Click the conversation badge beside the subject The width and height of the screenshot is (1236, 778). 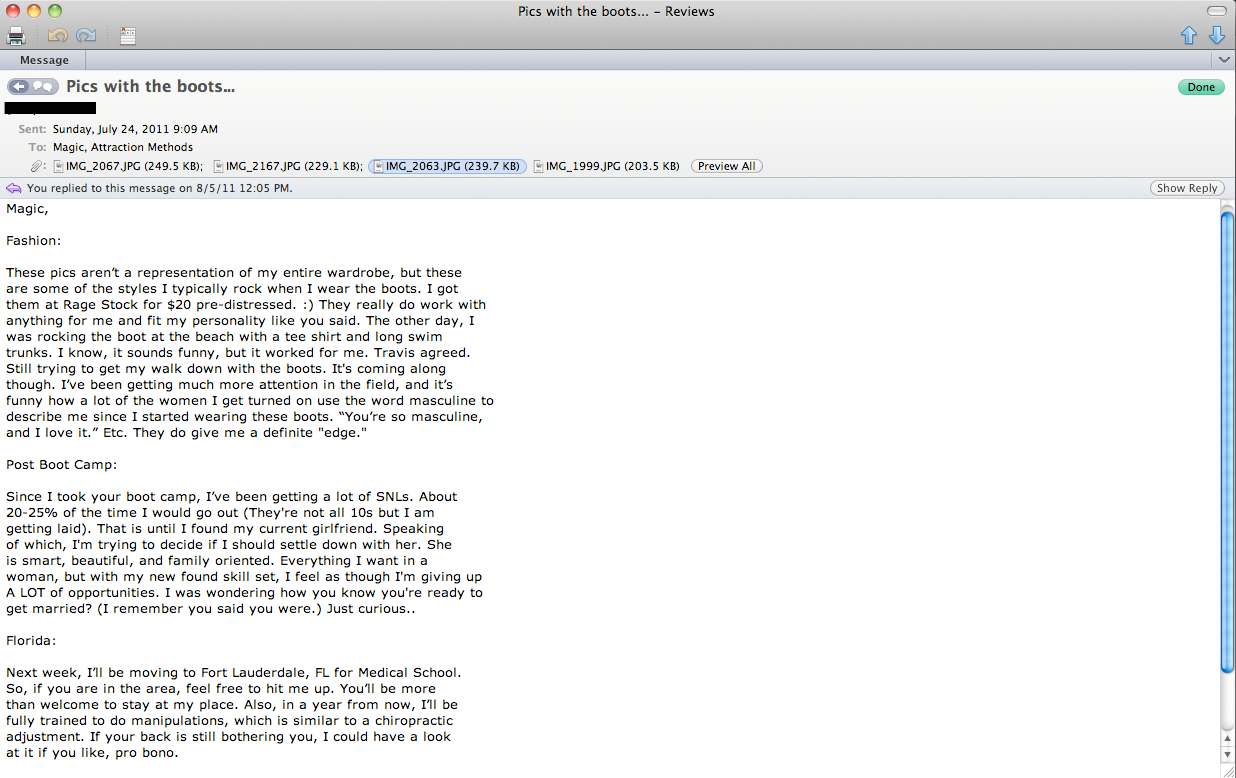click(x=33, y=87)
